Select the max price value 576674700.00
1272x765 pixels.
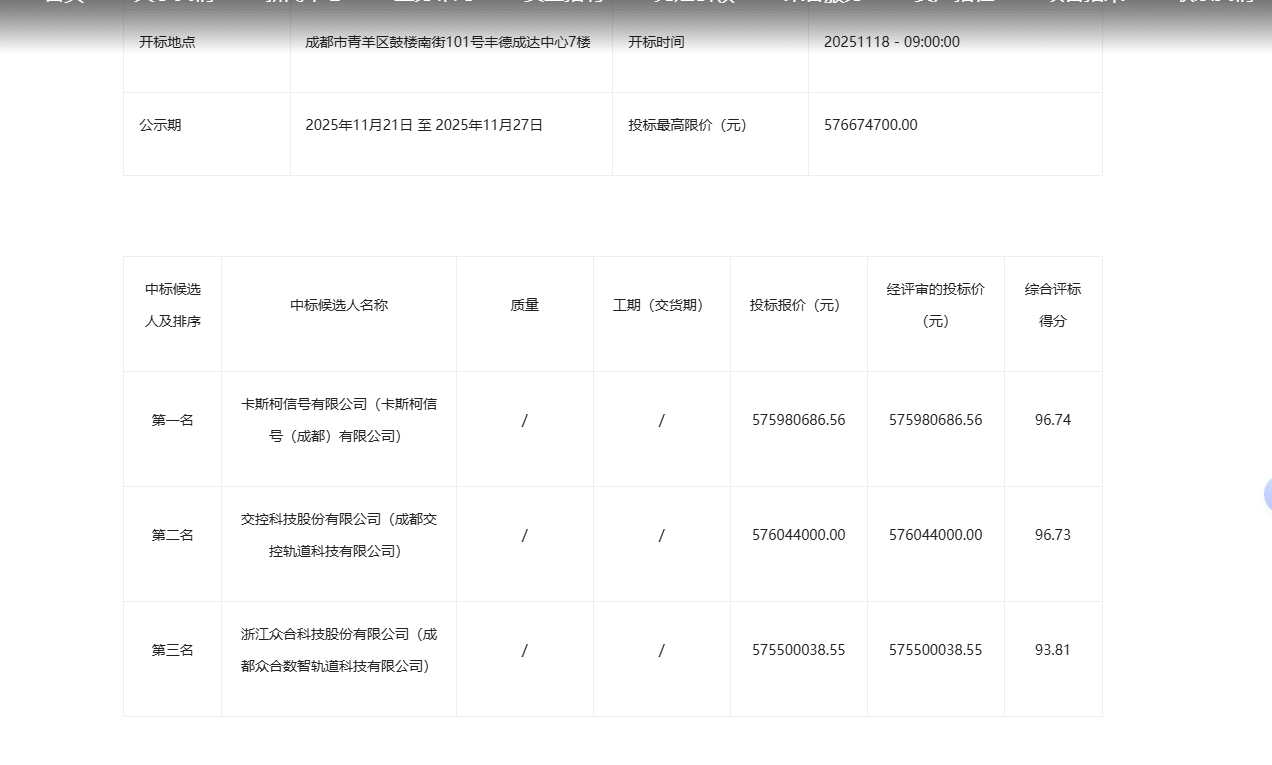871,125
